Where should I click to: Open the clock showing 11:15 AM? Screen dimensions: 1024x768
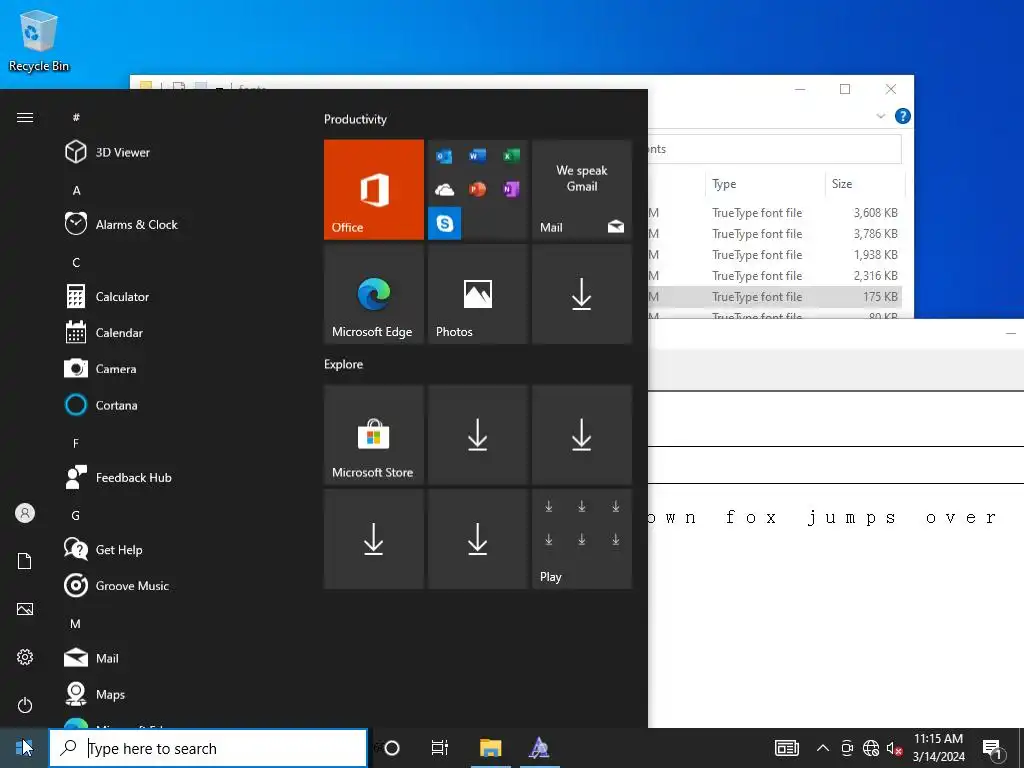[938, 748]
